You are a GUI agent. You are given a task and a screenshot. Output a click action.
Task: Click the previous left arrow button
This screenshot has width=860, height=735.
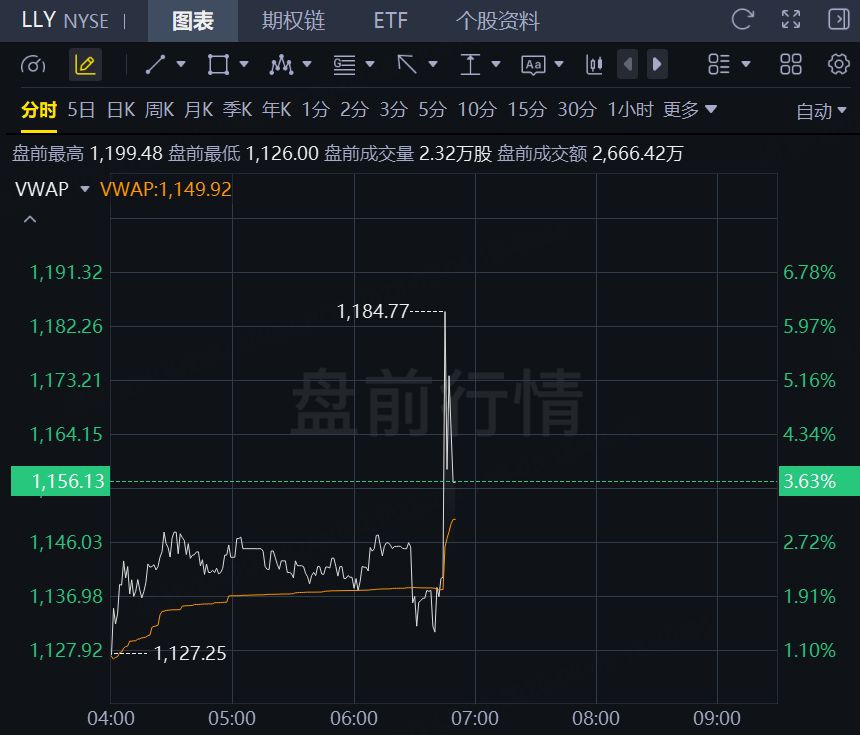(627, 65)
